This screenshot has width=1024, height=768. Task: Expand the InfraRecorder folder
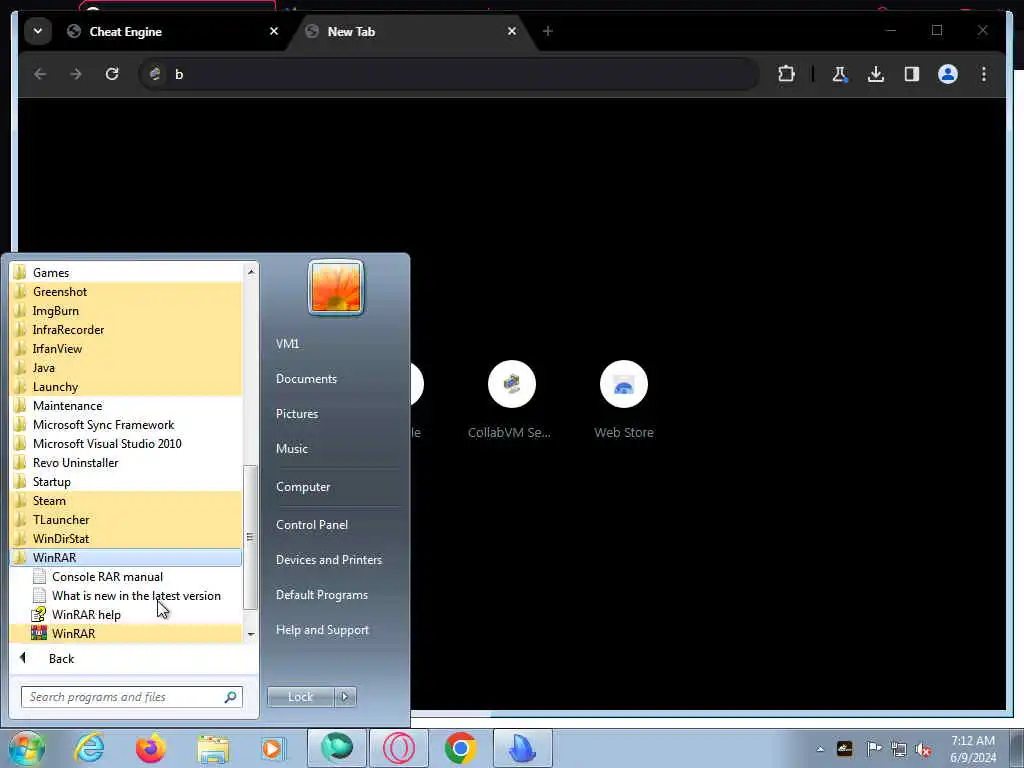[x=125, y=329]
